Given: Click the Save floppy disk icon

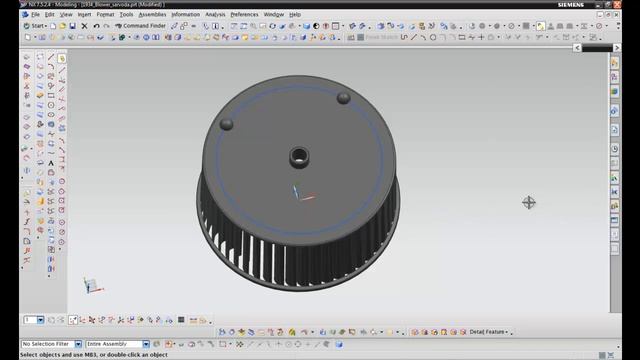Looking at the screenshot, I should (x=73, y=26).
